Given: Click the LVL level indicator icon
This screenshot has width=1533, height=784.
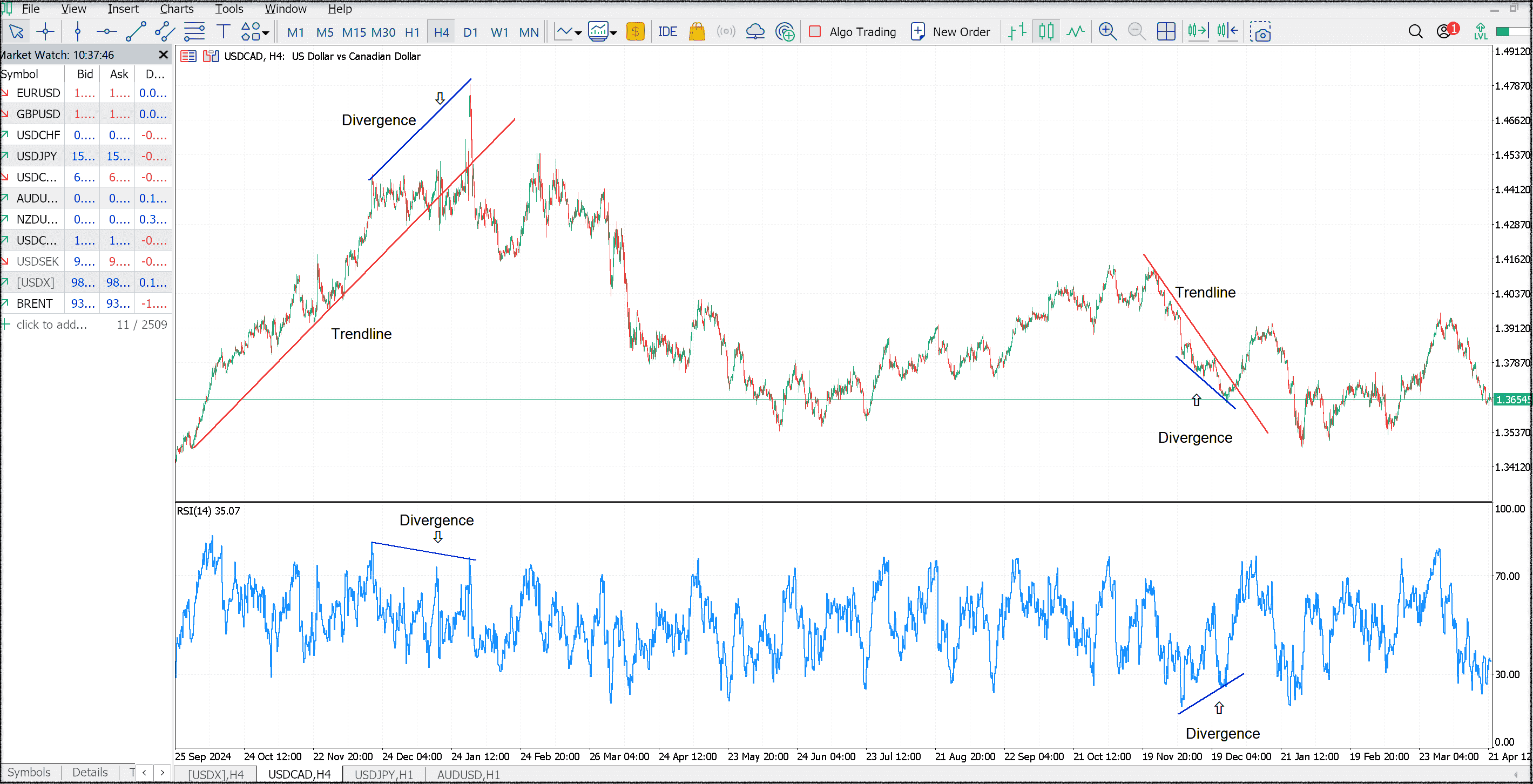Looking at the screenshot, I should point(1480,31).
